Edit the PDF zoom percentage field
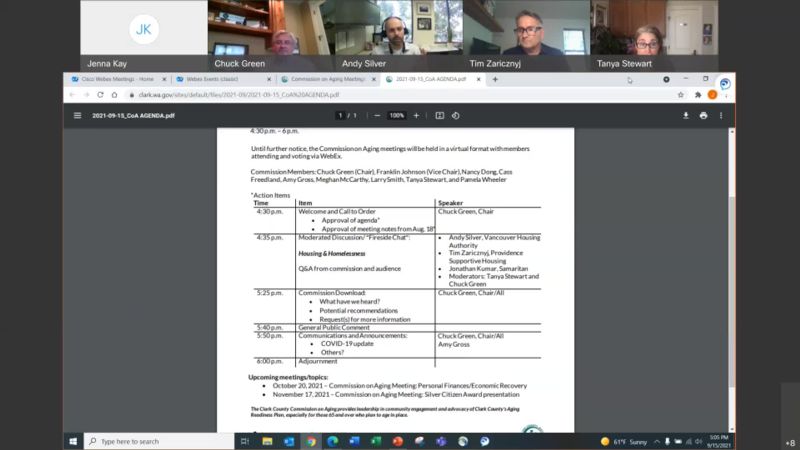The width and height of the screenshot is (800, 450). 397,115
